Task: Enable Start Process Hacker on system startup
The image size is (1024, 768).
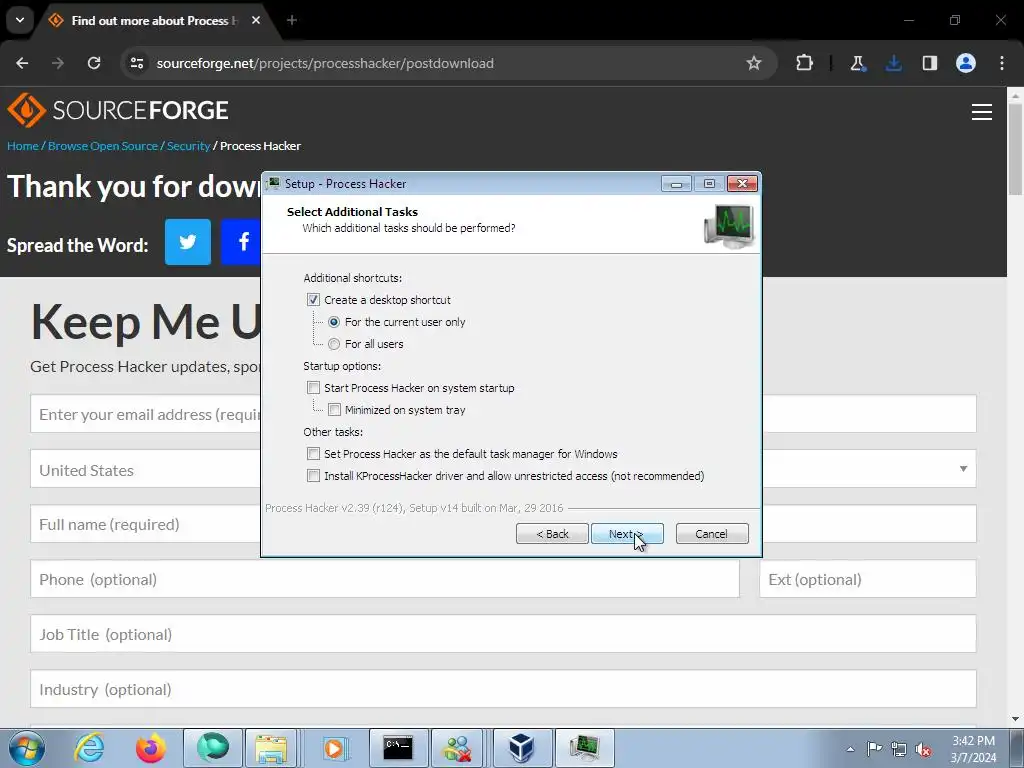Action: coord(313,388)
